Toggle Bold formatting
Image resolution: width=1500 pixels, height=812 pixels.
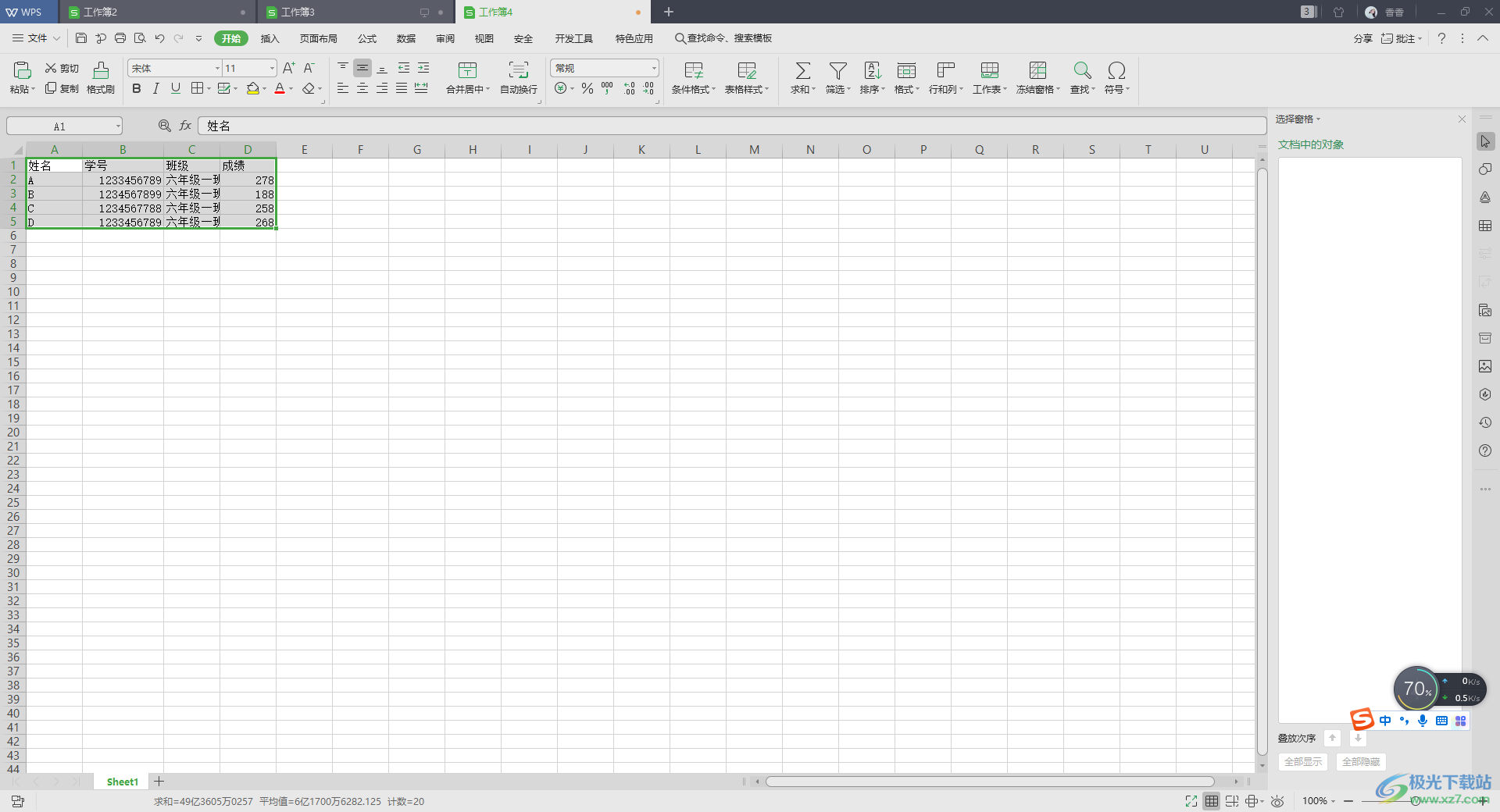point(137,88)
